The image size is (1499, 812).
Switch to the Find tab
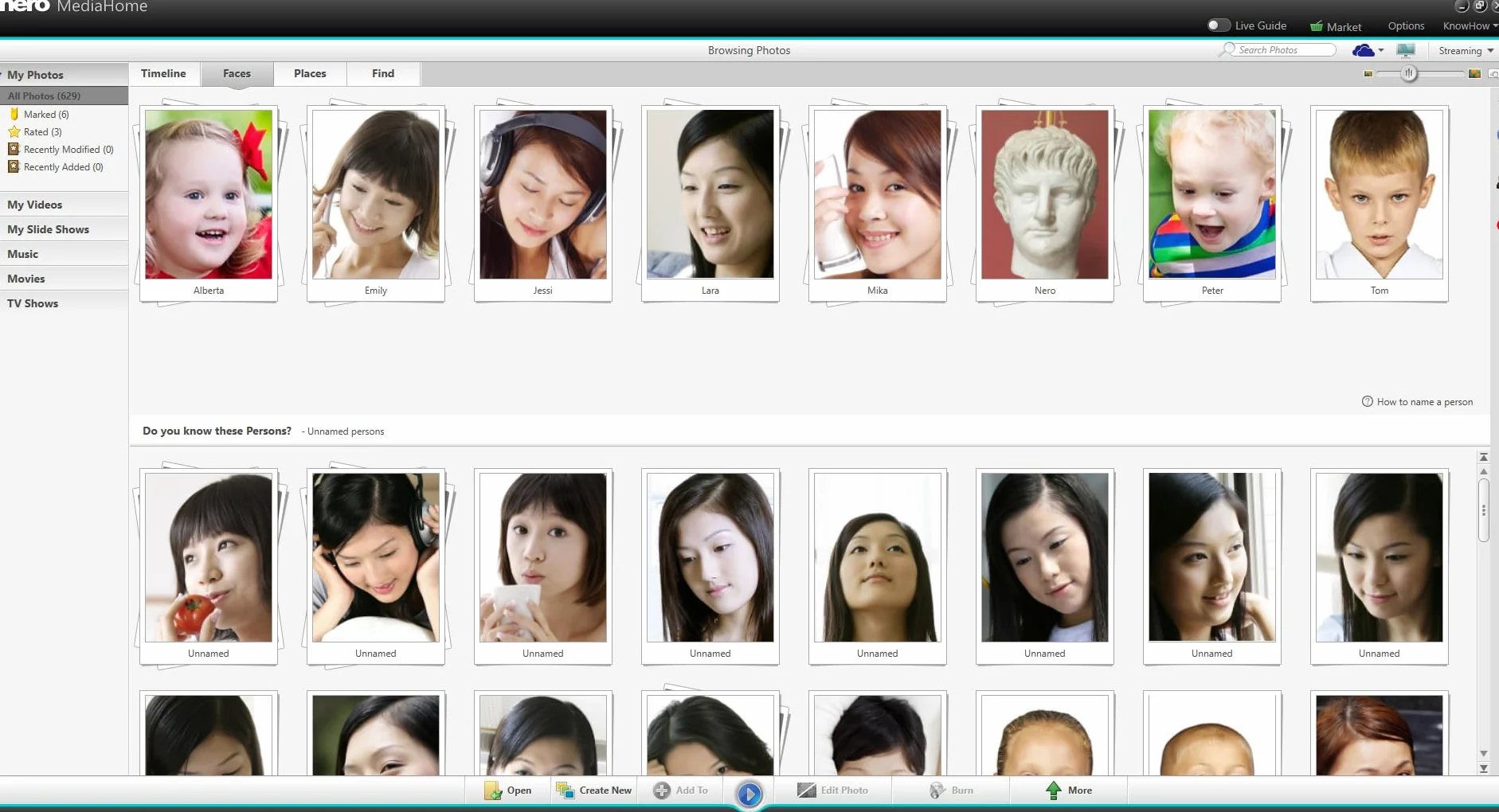(383, 73)
